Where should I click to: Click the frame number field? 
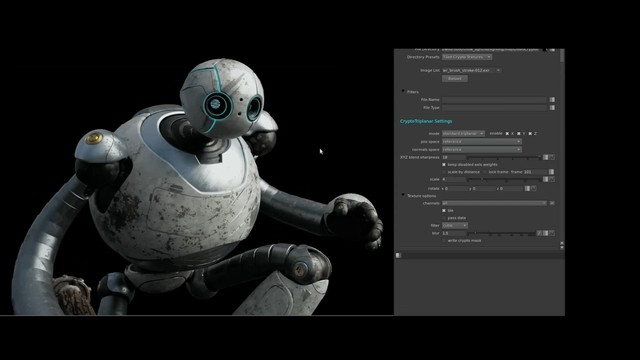[535, 172]
